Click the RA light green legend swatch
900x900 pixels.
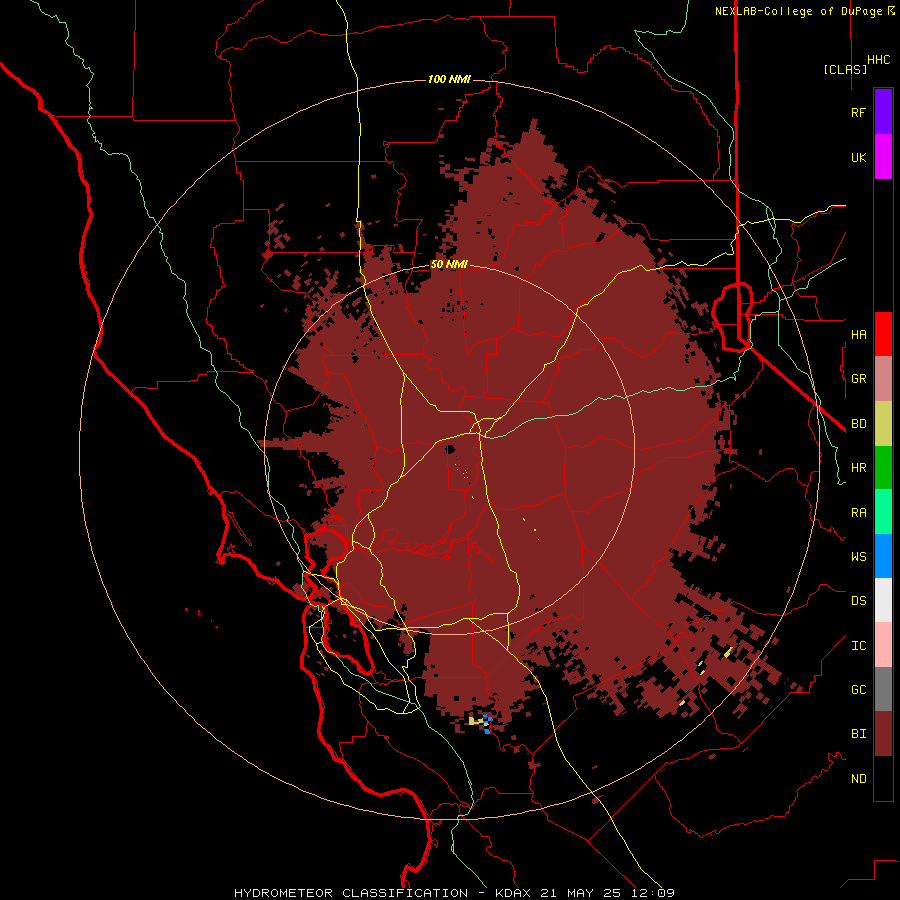pos(883,512)
